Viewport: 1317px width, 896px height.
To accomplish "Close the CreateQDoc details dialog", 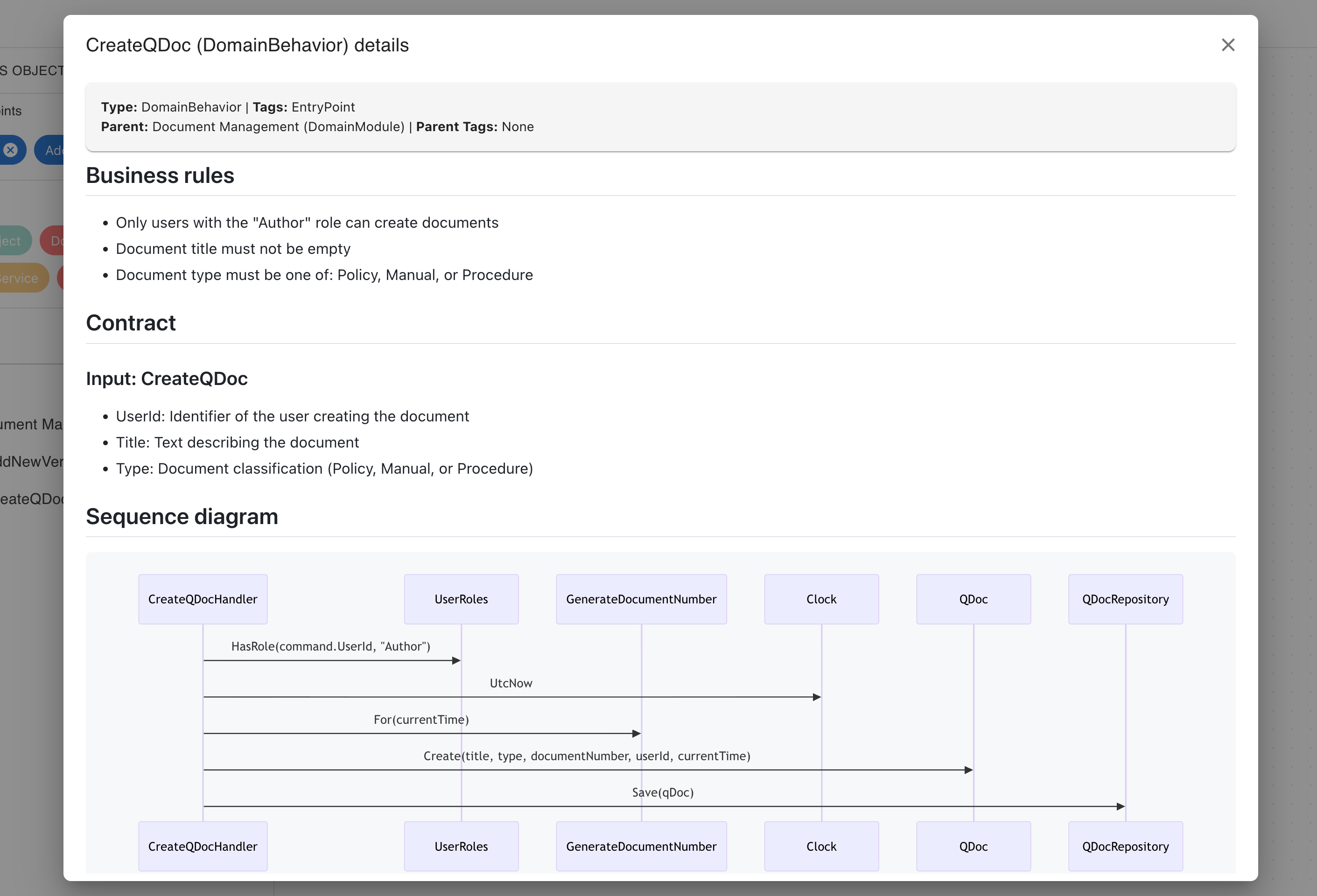I will [x=1227, y=45].
